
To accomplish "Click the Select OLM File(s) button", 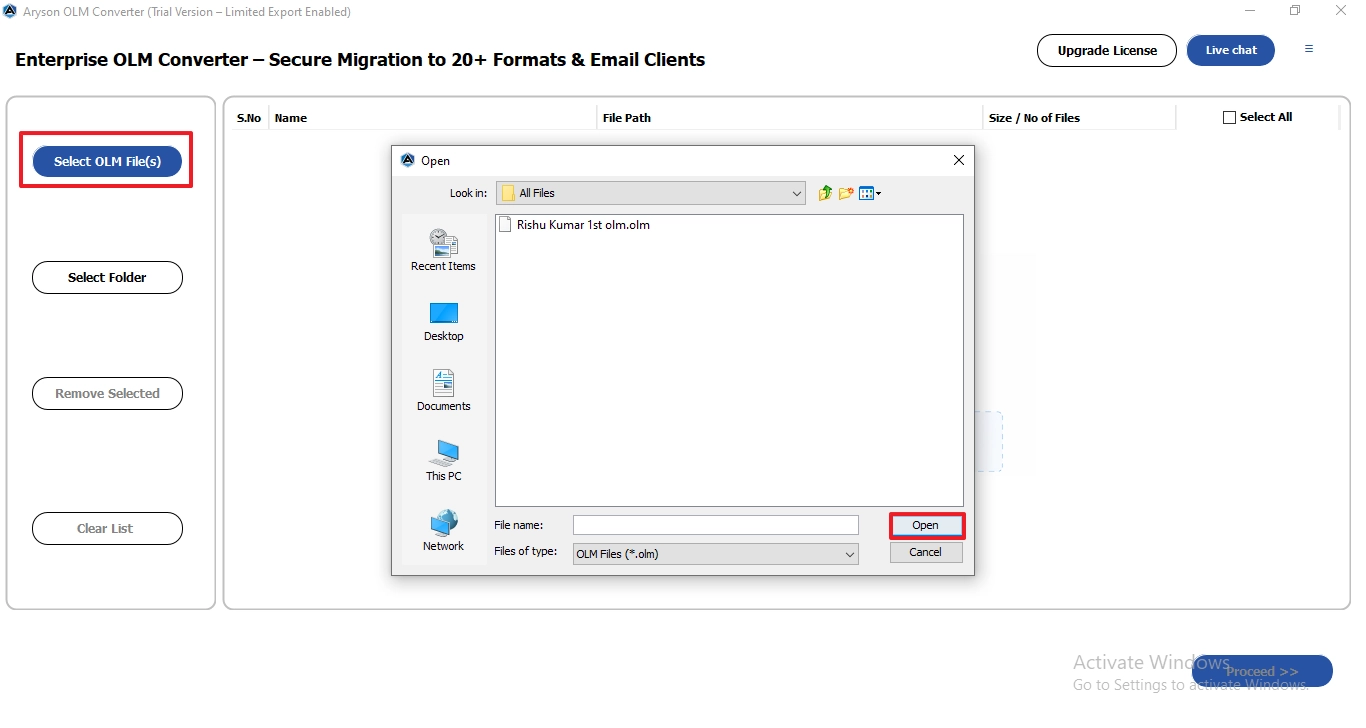I will (x=107, y=161).
